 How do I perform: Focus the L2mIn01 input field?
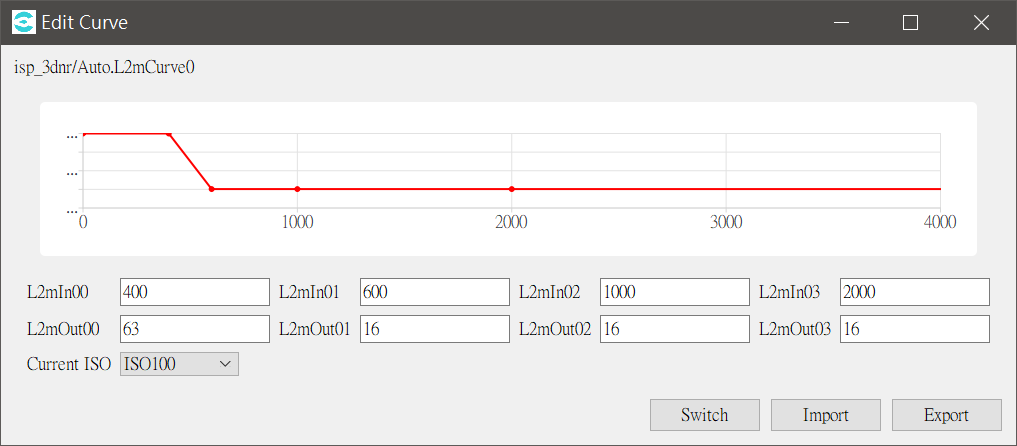[435, 292]
